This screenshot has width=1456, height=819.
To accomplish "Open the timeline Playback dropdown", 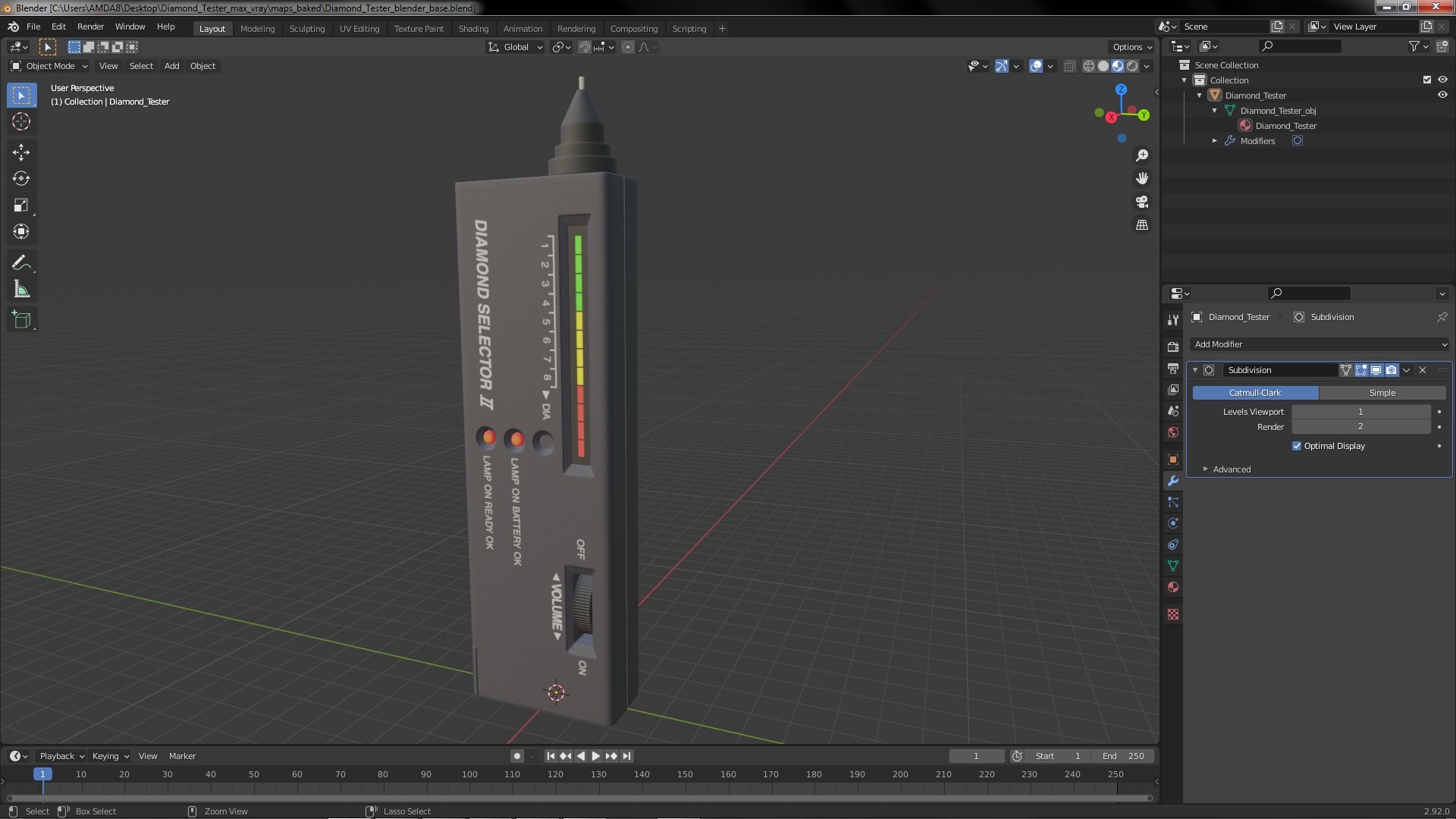I will (x=61, y=756).
